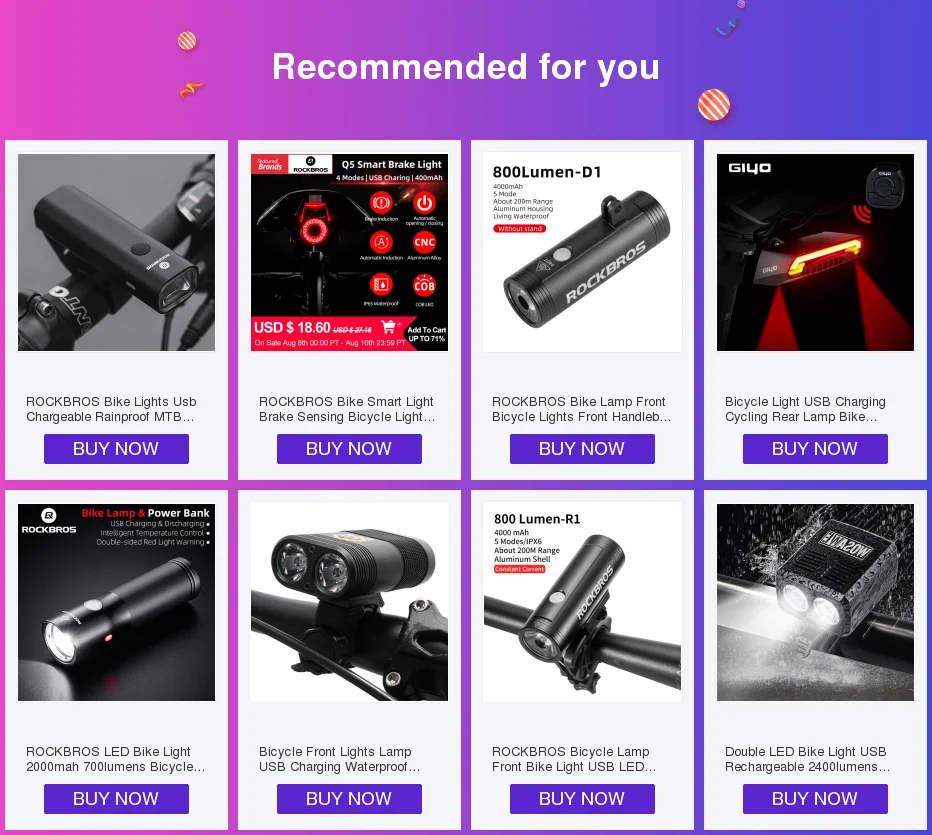
Task: Open the 800 Lumen-R1 product image
Action: (x=582, y=602)
